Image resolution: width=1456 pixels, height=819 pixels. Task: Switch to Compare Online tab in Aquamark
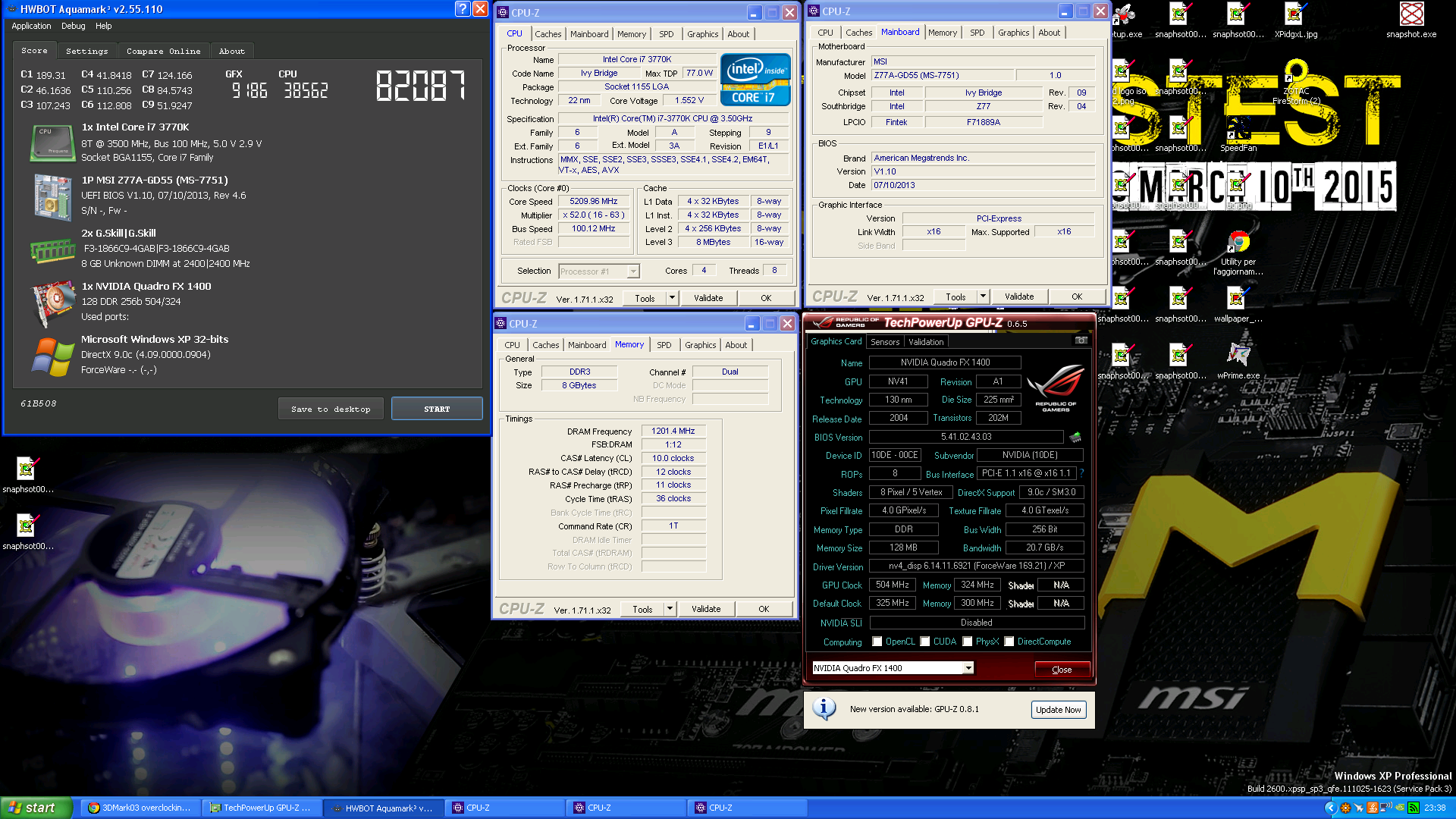164,52
